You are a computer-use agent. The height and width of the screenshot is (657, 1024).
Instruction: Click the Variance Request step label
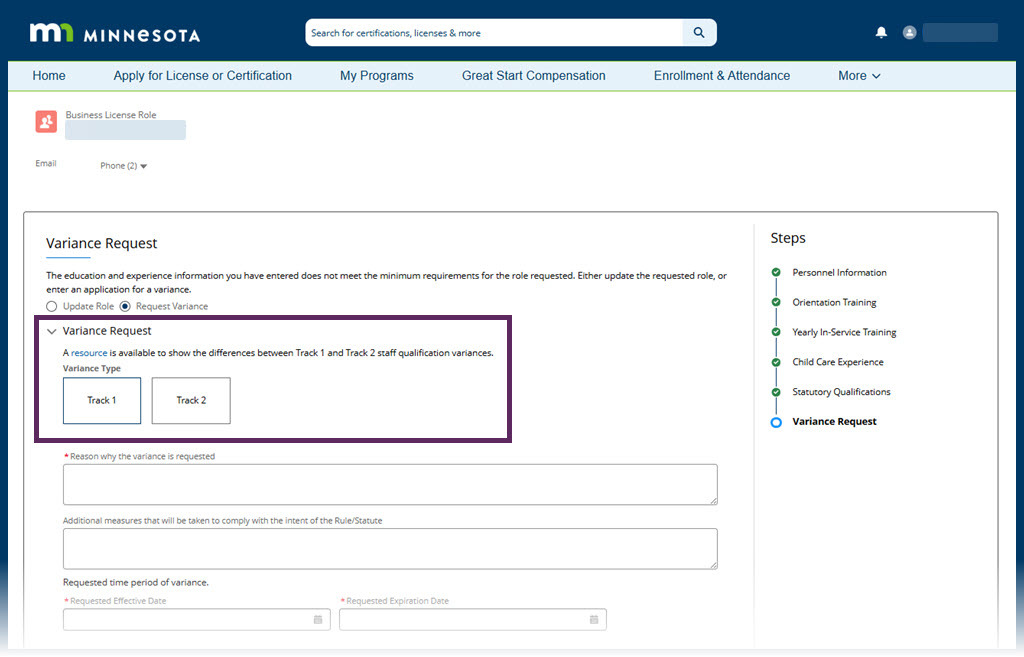coord(834,422)
